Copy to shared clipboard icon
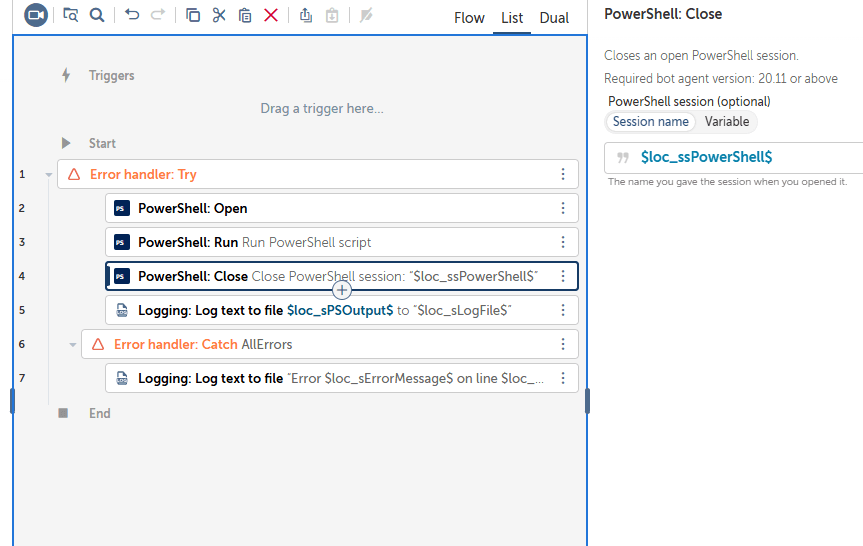Viewport: 863px width, 546px height. click(306, 15)
